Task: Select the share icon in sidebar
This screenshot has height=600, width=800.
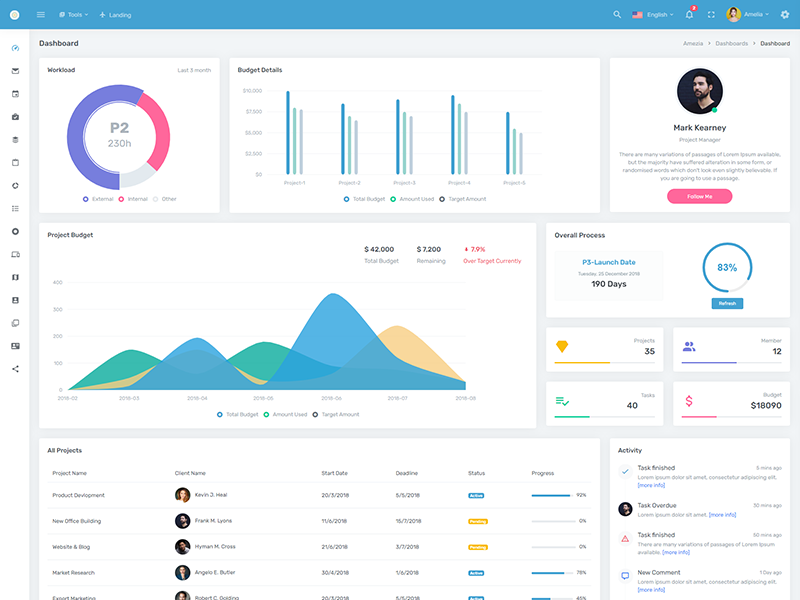Action: (15, 369)
